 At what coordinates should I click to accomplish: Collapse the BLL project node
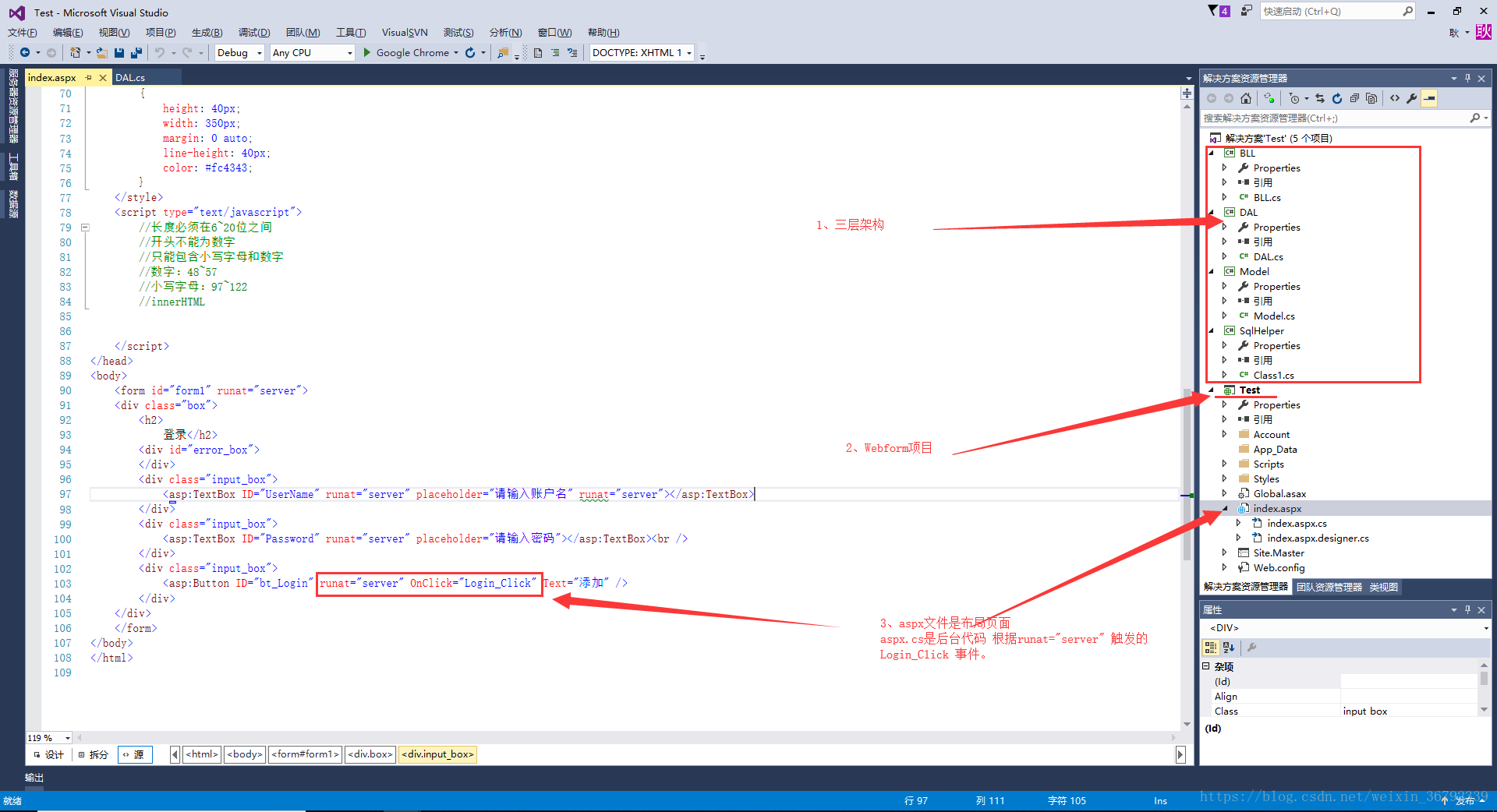pos(1211,153)
